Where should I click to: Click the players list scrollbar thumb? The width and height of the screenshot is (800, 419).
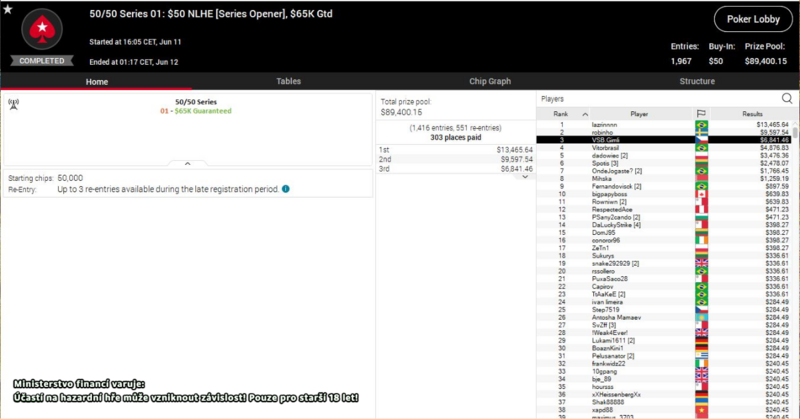[794, 132]
